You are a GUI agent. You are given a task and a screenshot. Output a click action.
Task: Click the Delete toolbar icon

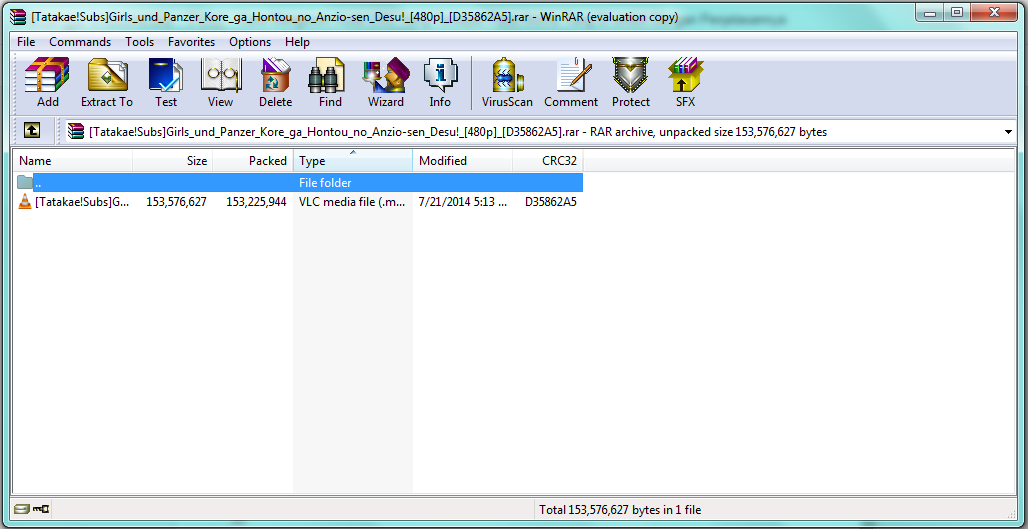[275, 83]
